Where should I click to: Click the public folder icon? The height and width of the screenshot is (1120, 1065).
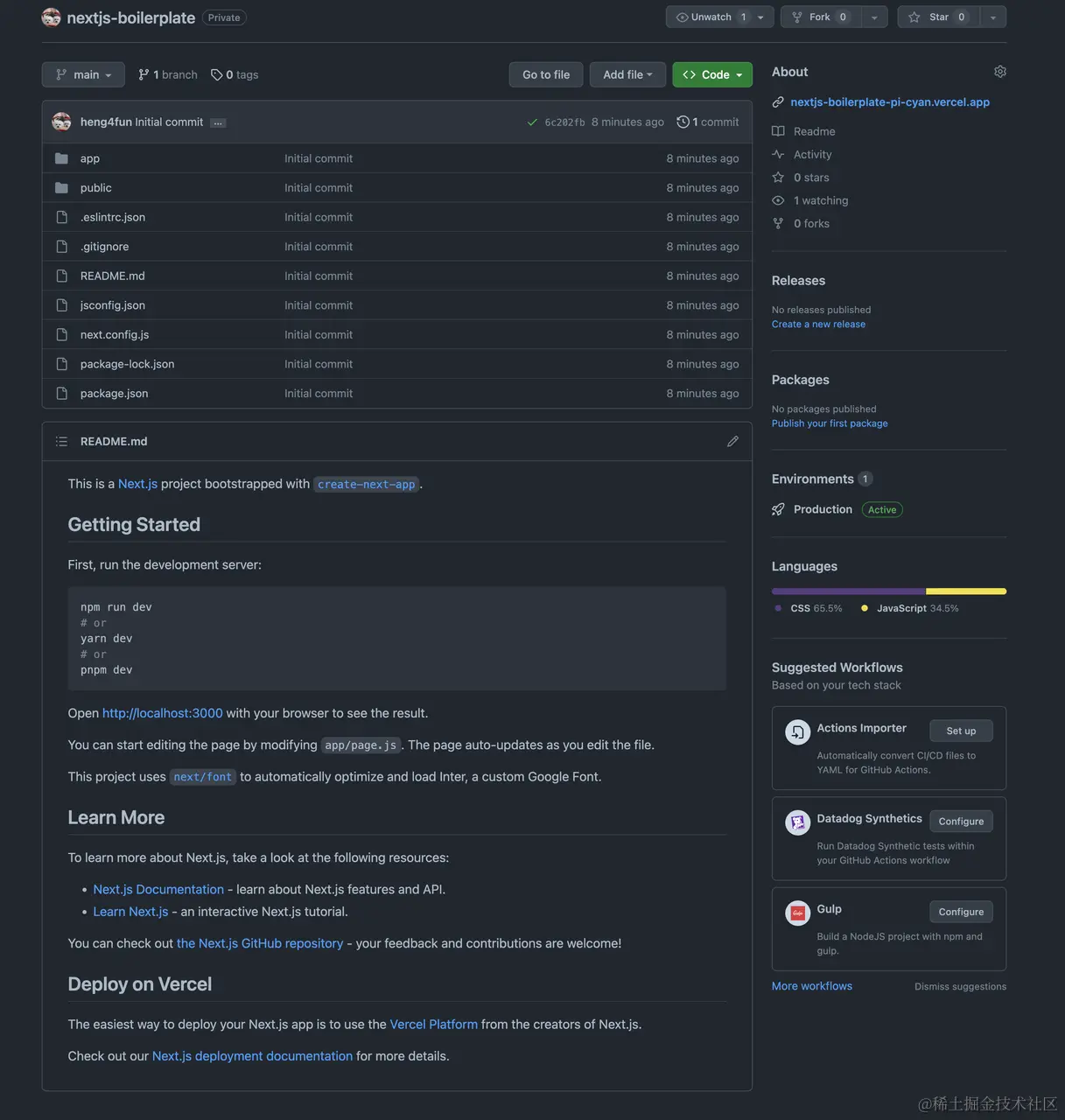61,188
